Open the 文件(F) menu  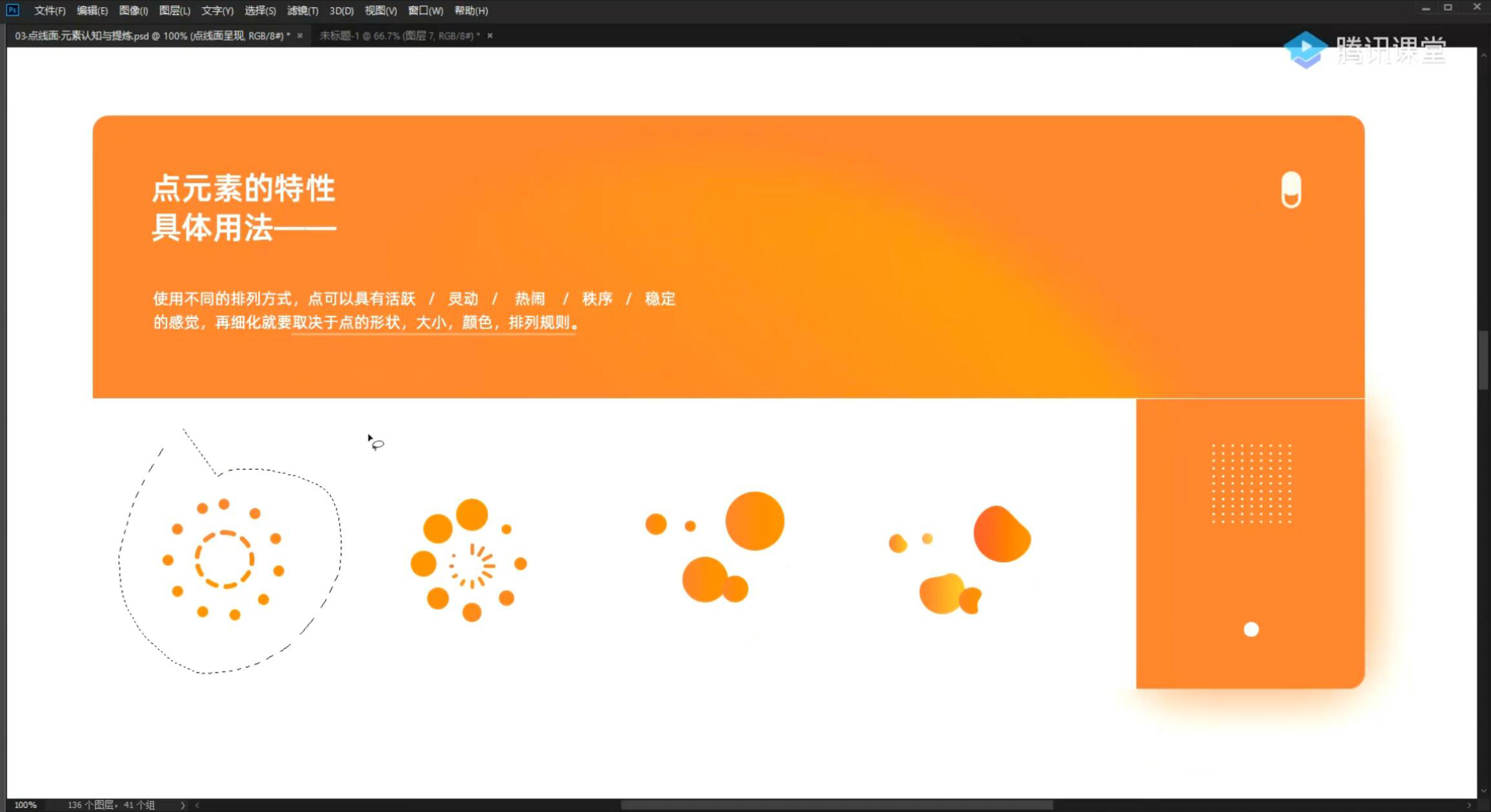point(50,11)
